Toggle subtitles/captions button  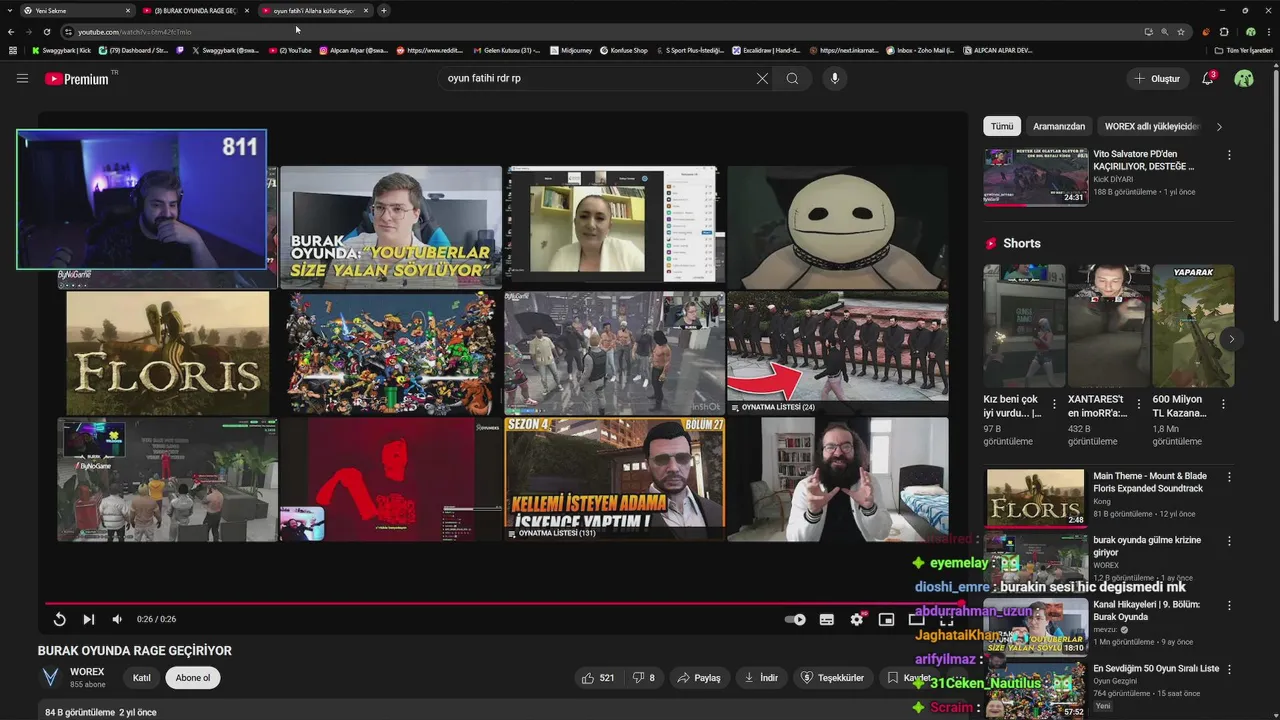pyautogui.click(x=827, y=619)
